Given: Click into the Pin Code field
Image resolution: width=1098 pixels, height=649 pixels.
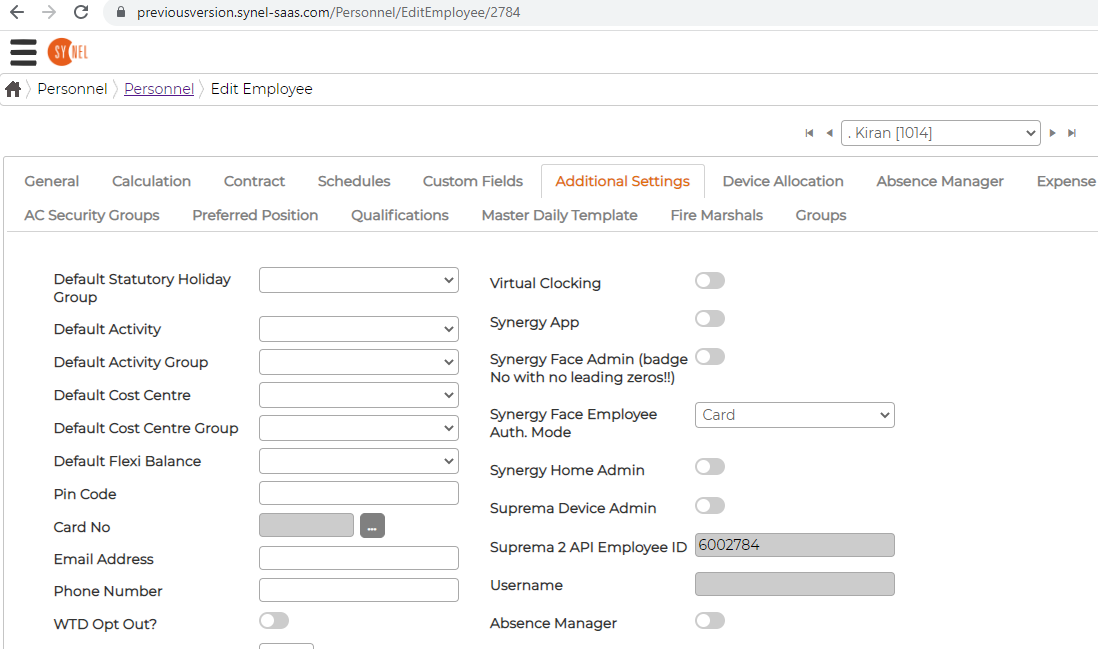Looking at the screenshot, I should coord(359,493).
